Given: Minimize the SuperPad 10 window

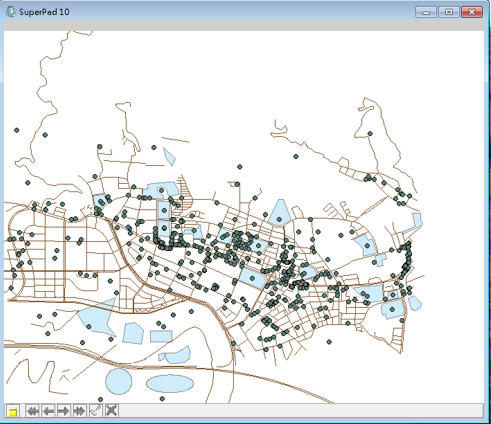Looking at the screenshot, I should point(426,12).
